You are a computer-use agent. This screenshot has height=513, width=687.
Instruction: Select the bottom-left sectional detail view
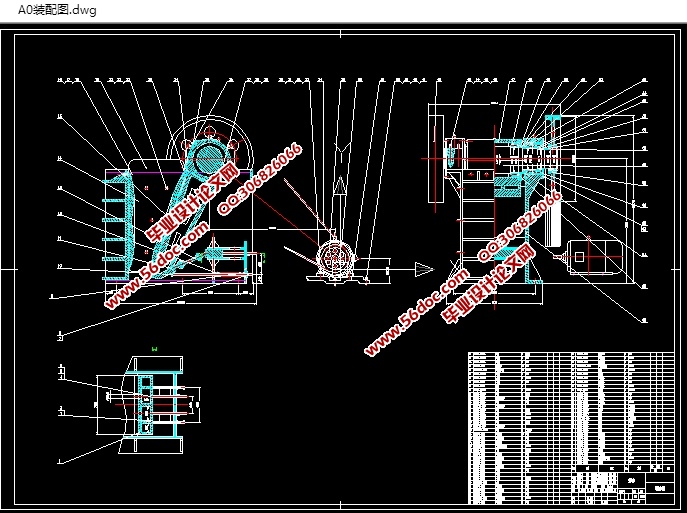point(150,405)
